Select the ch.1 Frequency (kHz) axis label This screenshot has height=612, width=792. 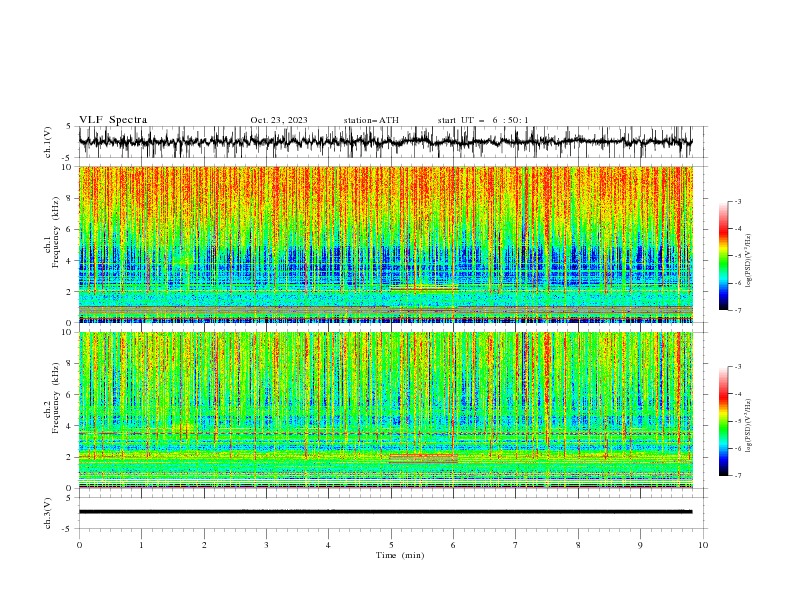pyautogui.click(x=52, y=233)
